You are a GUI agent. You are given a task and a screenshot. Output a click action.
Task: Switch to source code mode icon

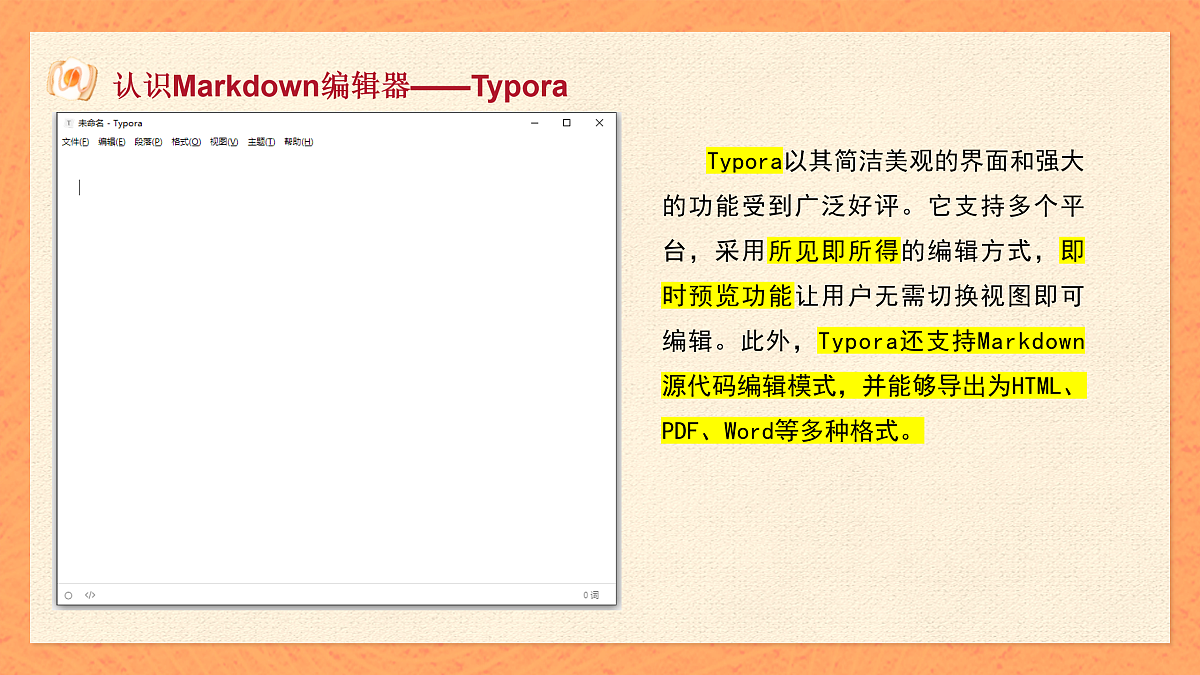pyautogui.click(x=90, y=595)
